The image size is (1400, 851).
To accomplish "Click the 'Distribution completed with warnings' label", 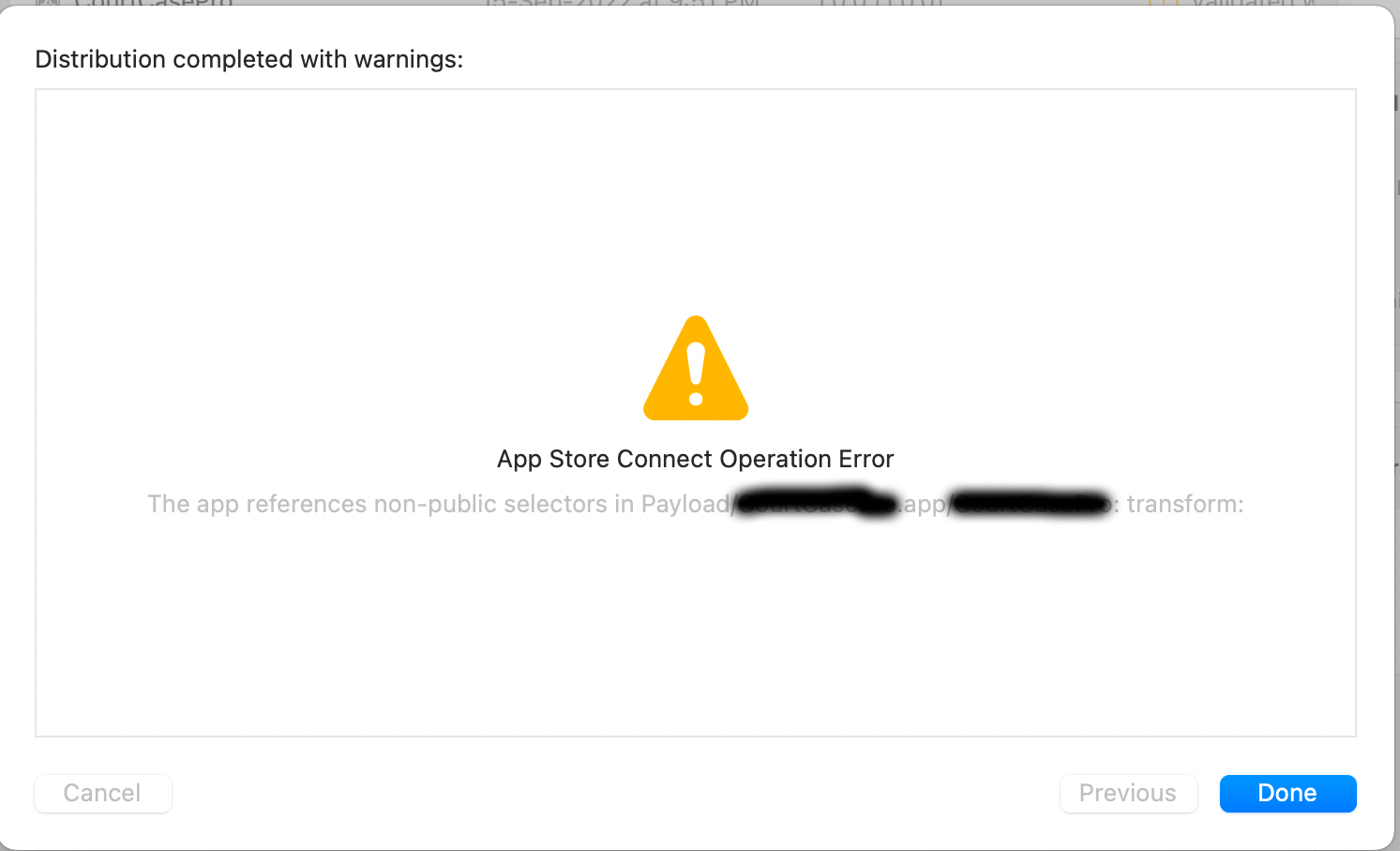I will (249, 59).
